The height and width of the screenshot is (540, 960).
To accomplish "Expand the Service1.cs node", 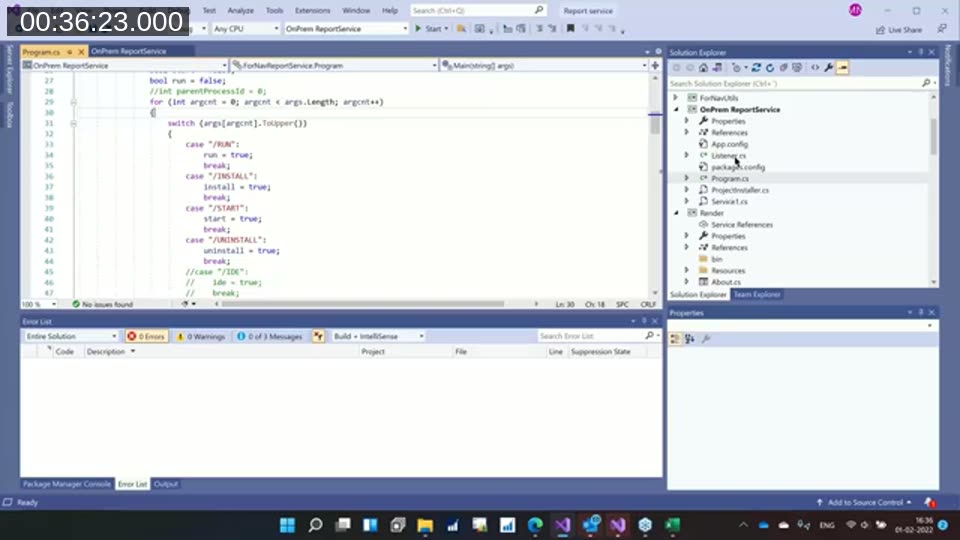I will point(687,201).
